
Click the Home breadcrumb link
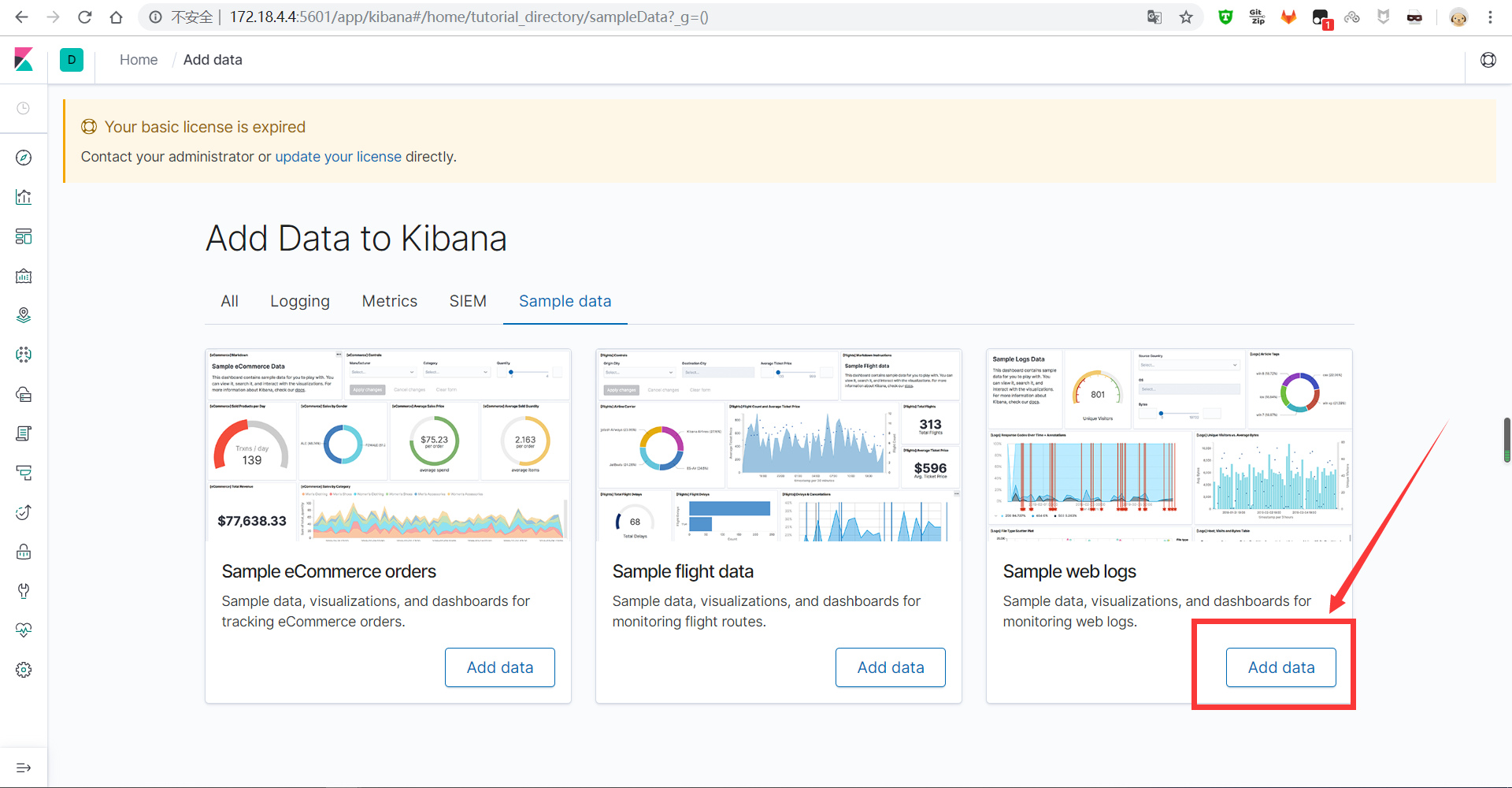pyautogui.click(x=139, y=60)
